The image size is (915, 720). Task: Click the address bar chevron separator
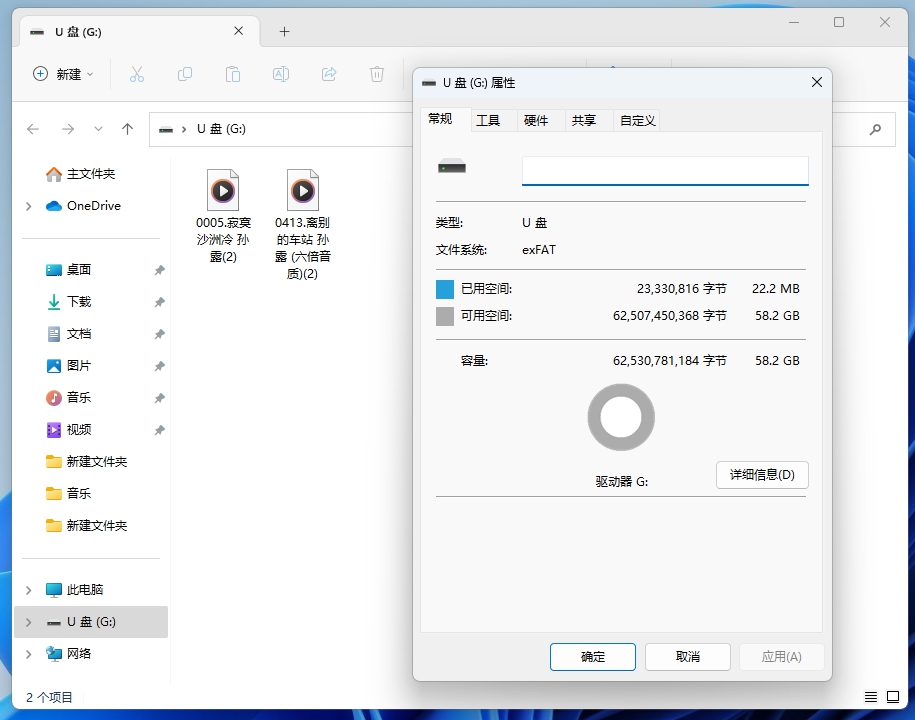pyautogui.click(x=184, y=130)
